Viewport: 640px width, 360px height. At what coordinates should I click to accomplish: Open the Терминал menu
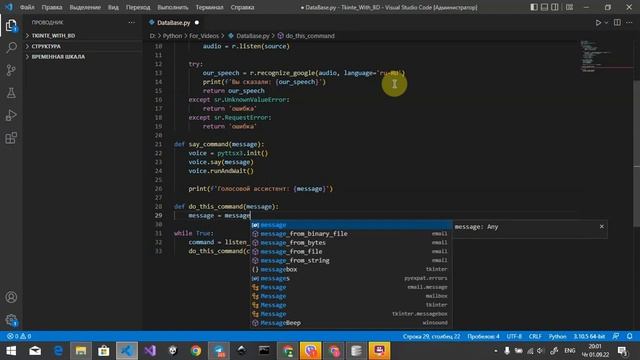pos(209,7)
